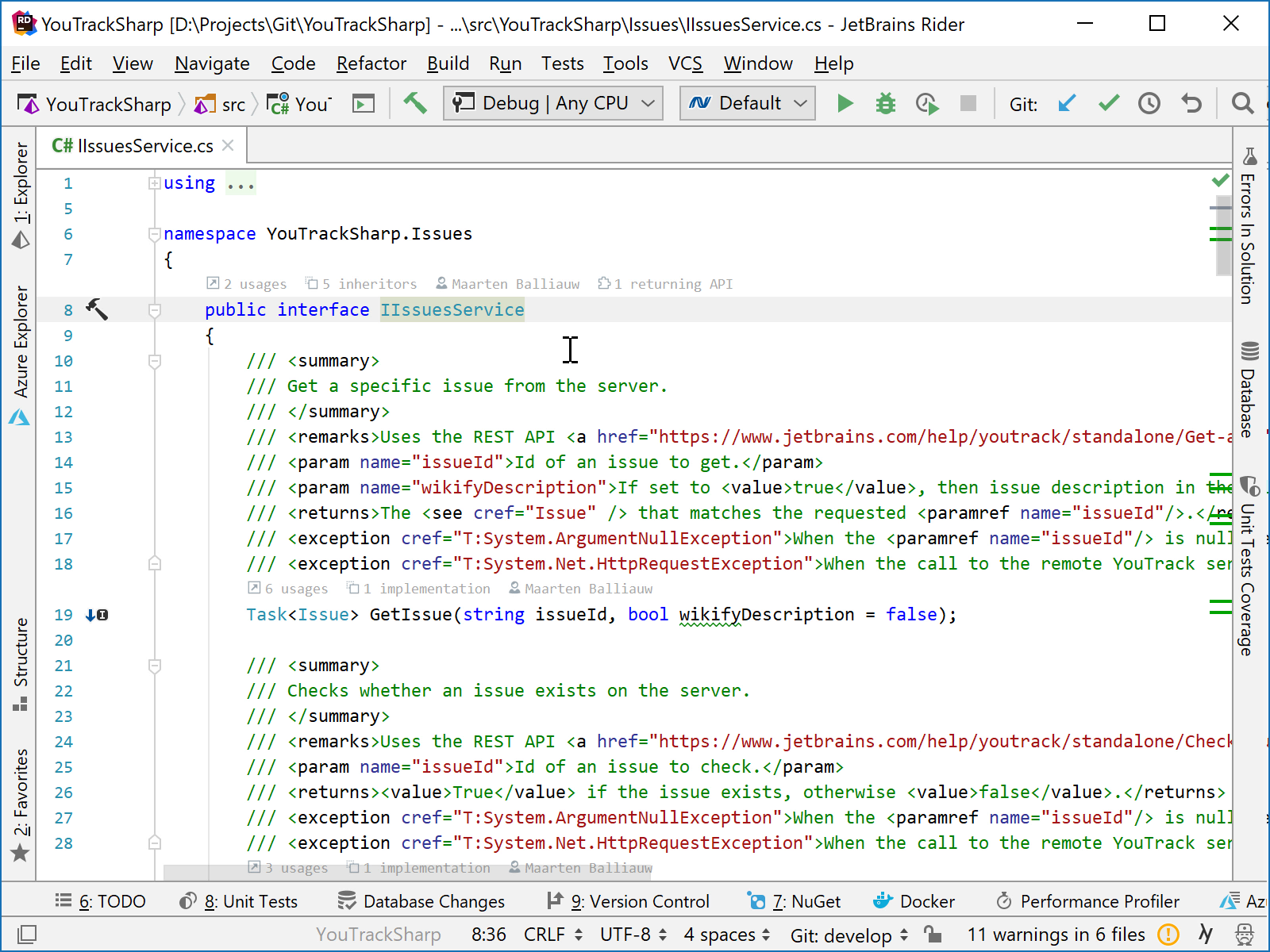The height and width of the screenshot is (952, 1270).
Task: Click the implemented-by gutter icon on line 19
Action: (x=97, y=615)
